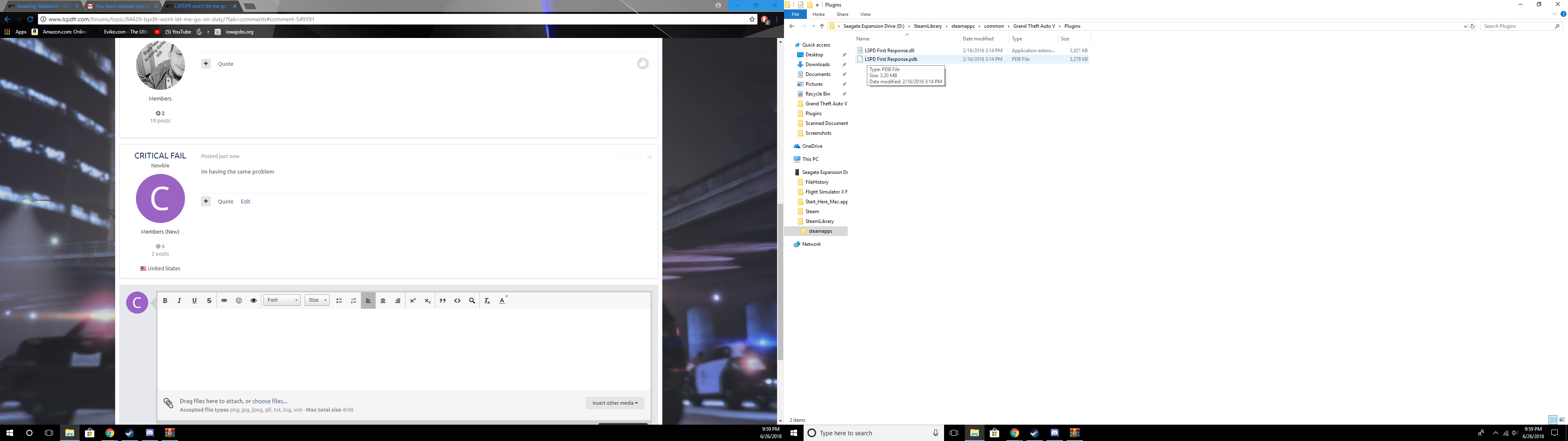Open the text color picker
Screen dimensions: 1568x441
[x=502, y=300]
